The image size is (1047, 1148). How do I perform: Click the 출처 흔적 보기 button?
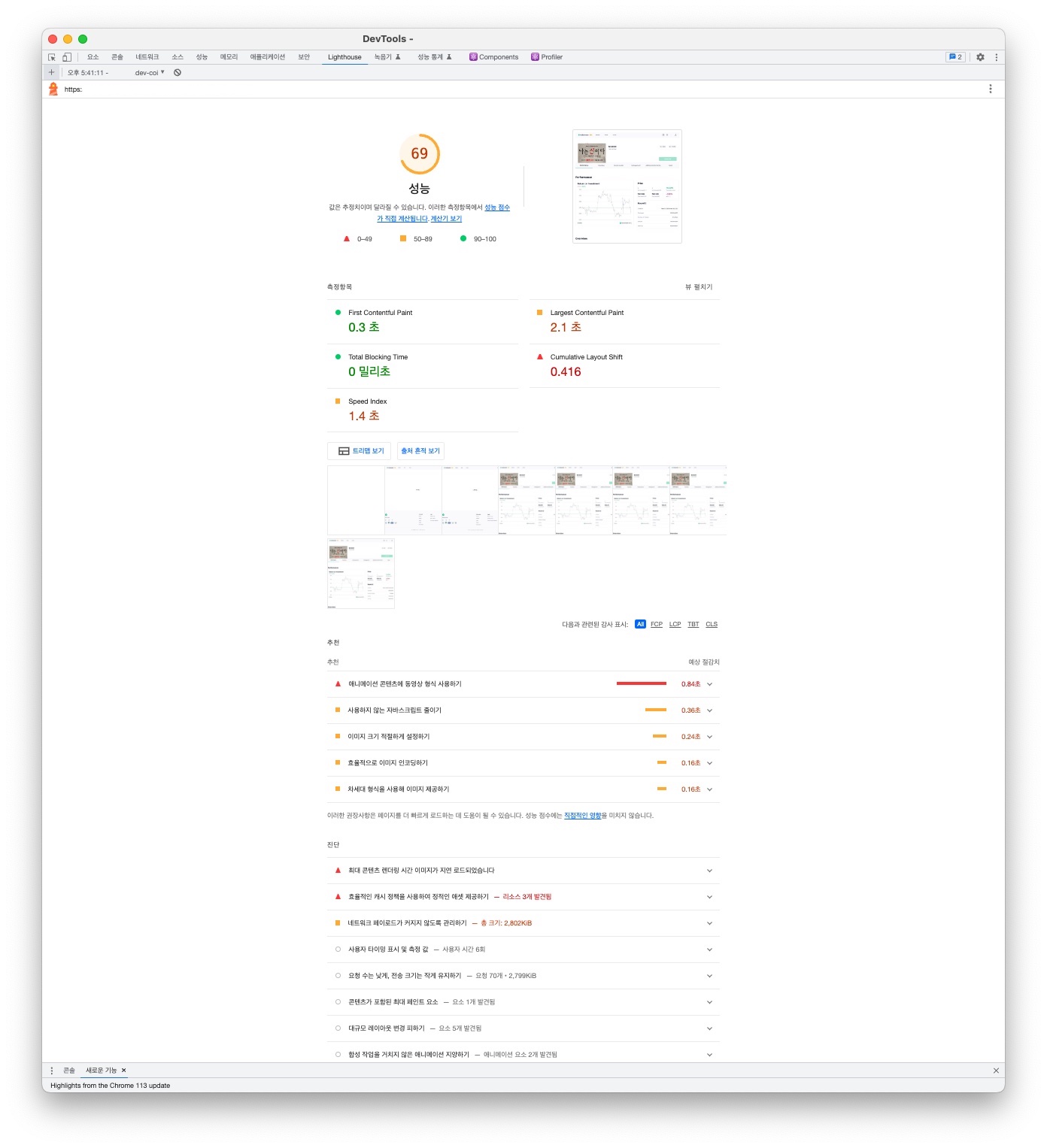click(420, 451)
